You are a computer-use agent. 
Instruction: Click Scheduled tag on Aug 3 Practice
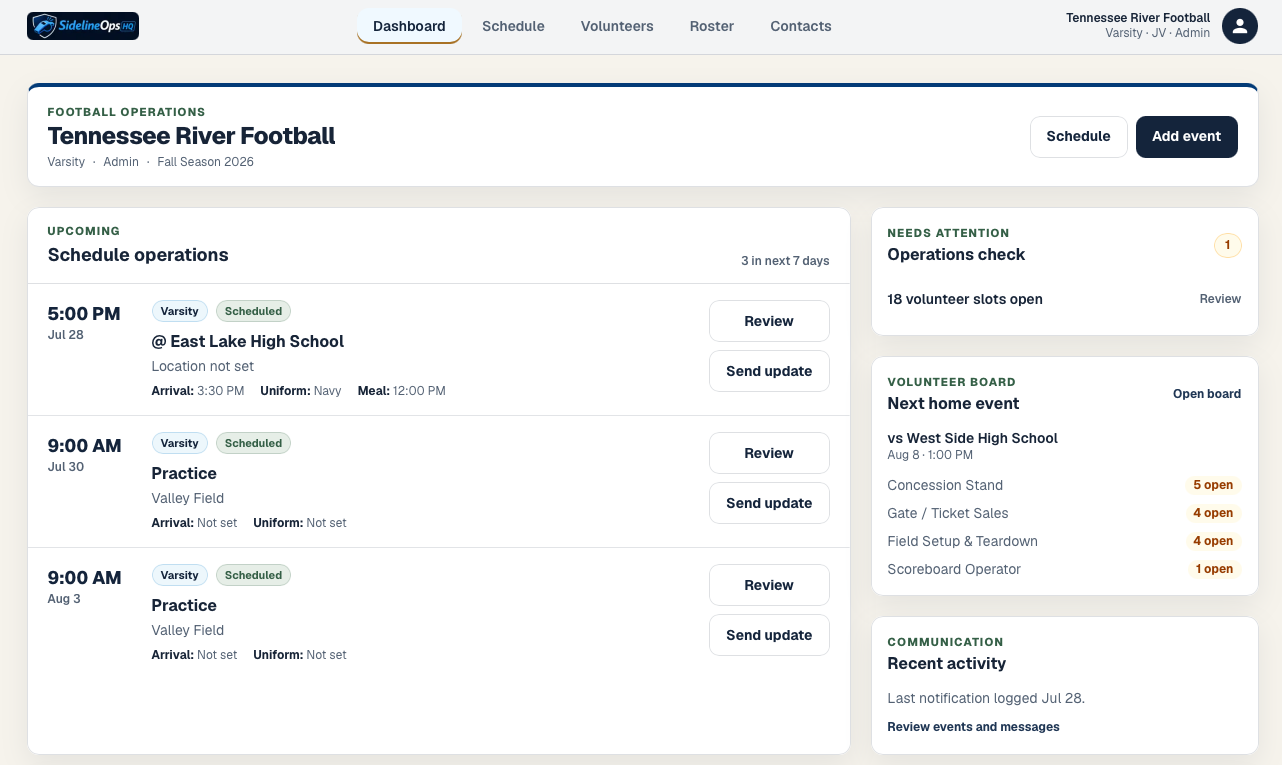[253, 575]
